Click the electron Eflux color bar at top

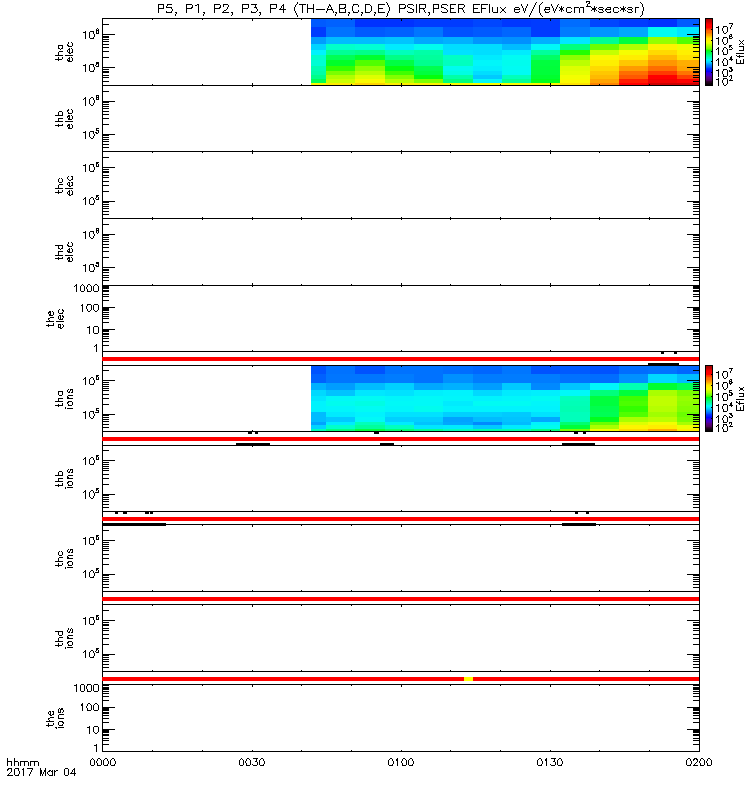click(x=709, y=52)
